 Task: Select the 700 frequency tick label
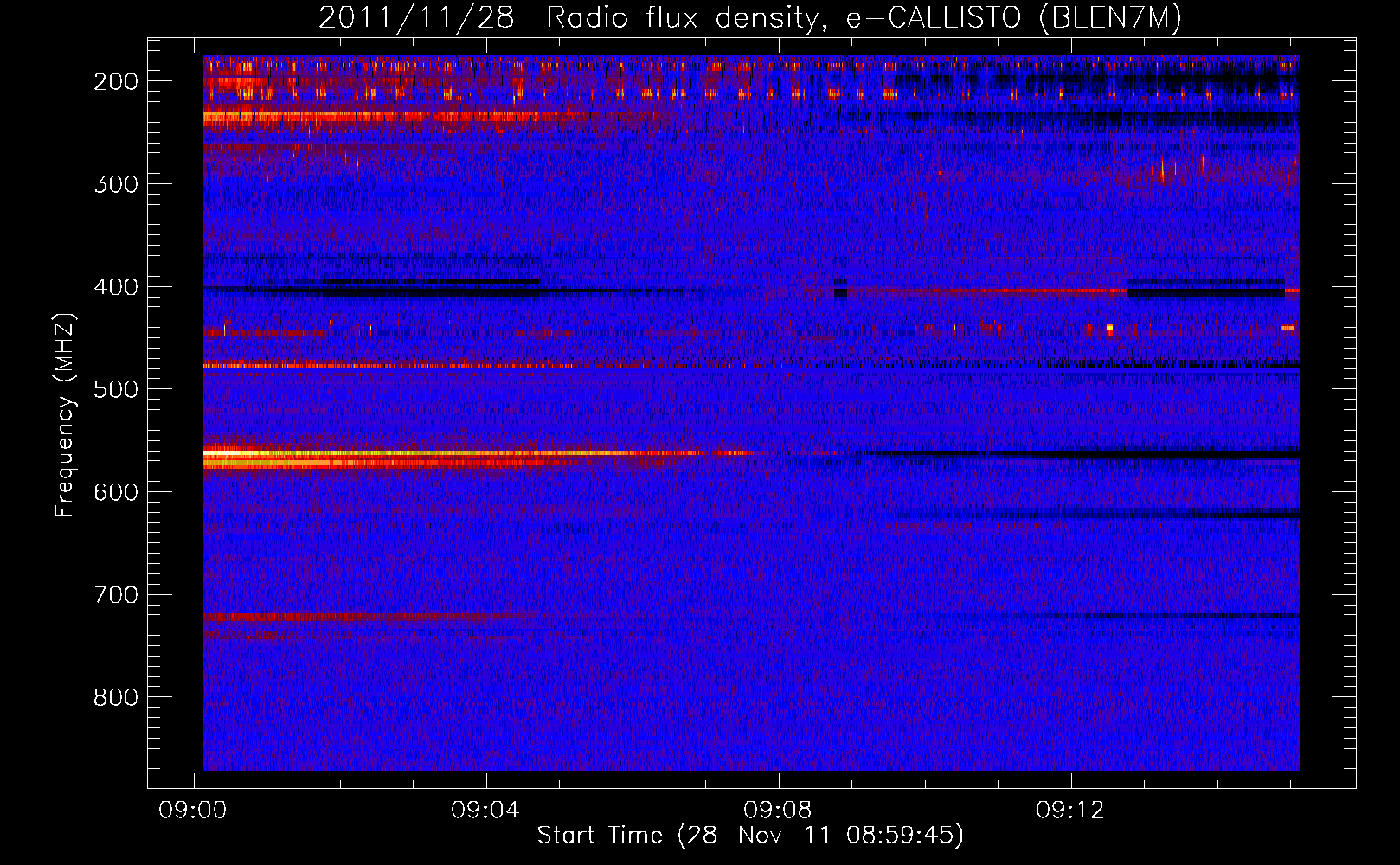[x=116, y=595]
